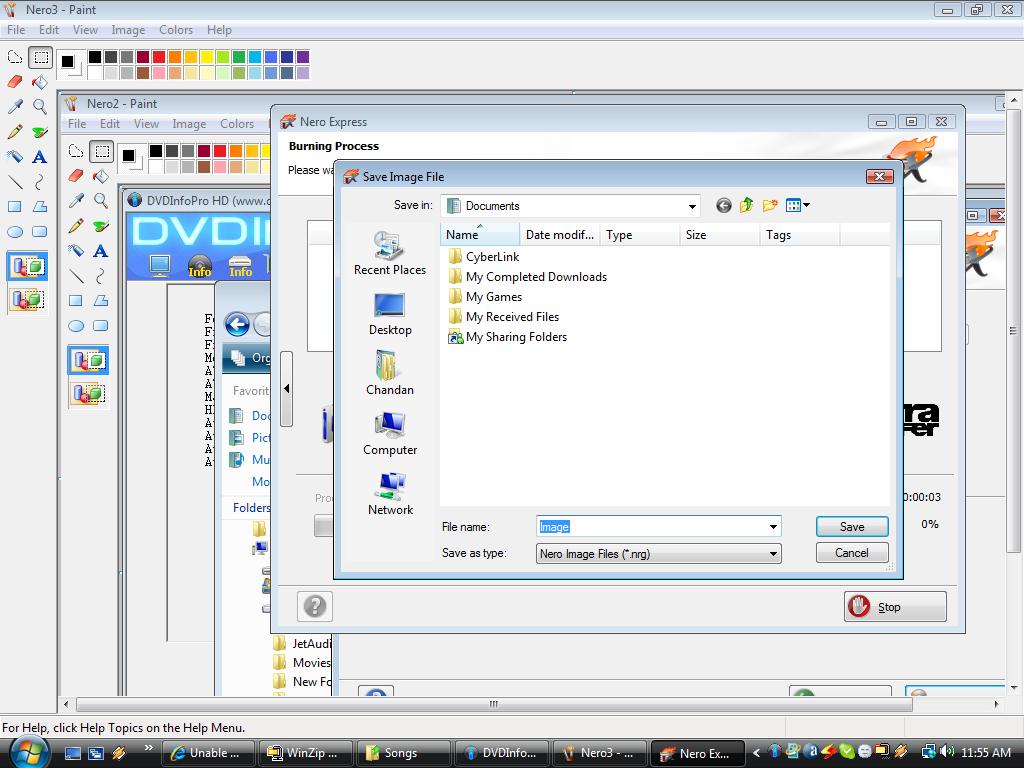Sort file list by the Name column
The width and height of the screenshot is (1024, 768).
pyautogui.click(x=480, y=234)
